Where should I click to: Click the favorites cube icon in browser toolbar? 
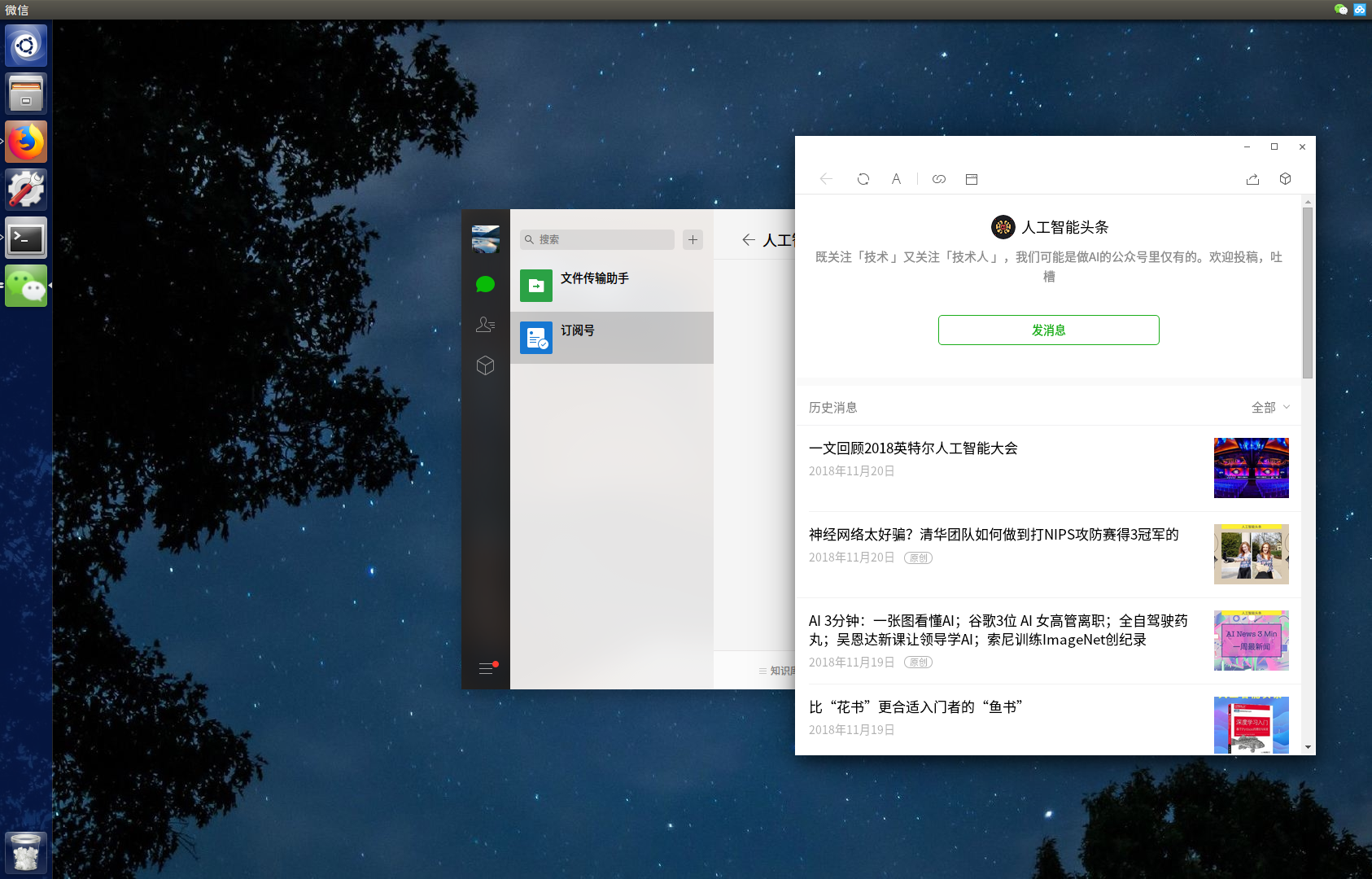point(1285,179)
